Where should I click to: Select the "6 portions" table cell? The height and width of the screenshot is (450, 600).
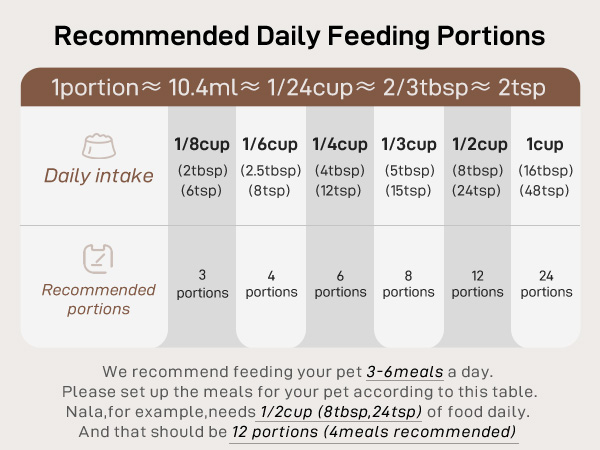[x=339, y=283]
